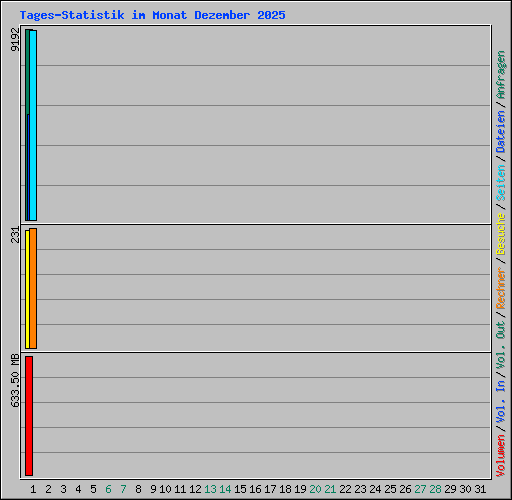512x500 pixels.
Task: Click green weekend day label '14'
Action: pyautogui.click(x=225, y=489)
